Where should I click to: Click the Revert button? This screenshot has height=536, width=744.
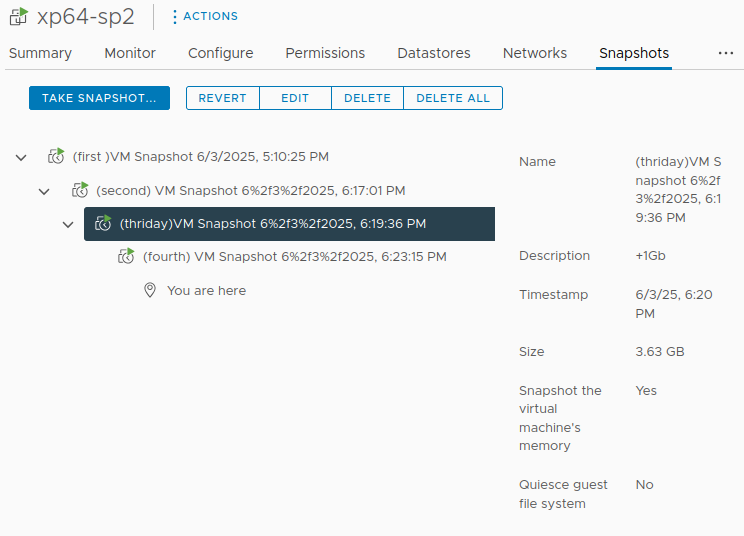222,98
